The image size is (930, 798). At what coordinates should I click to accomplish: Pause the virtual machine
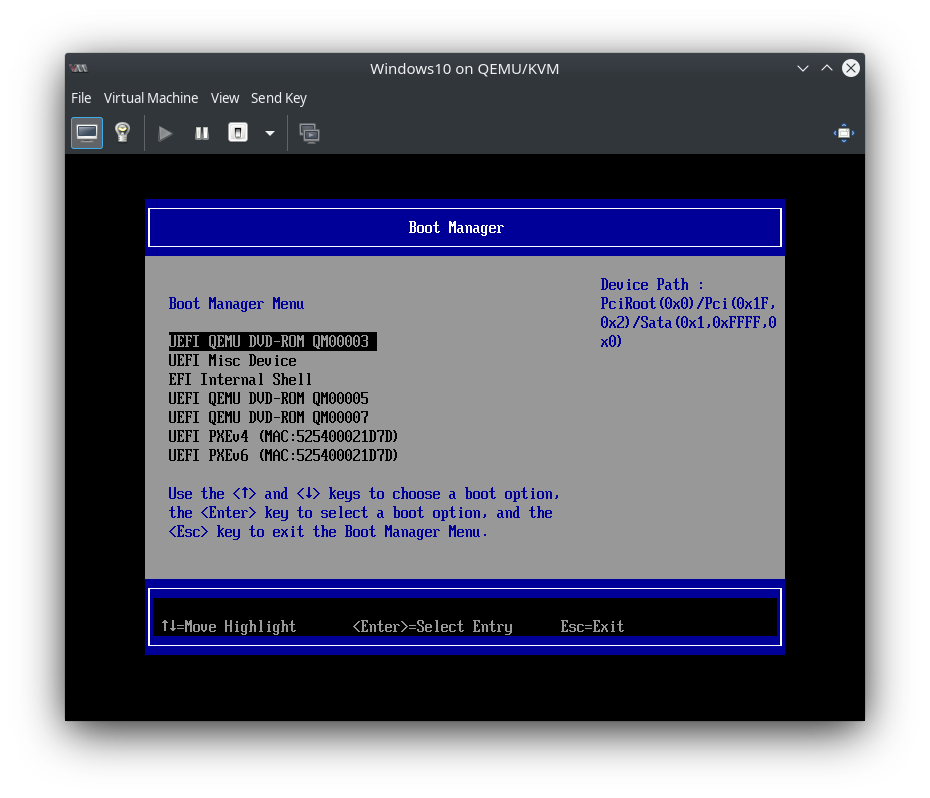click(202, 133)
